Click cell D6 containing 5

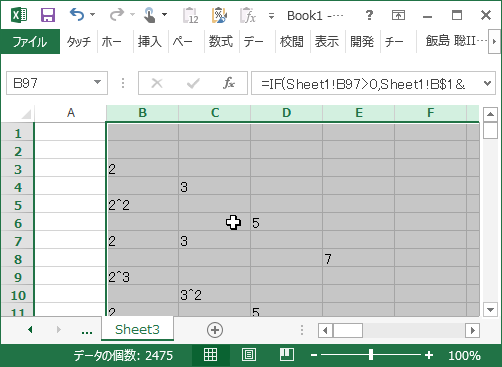tap(286, 222)
